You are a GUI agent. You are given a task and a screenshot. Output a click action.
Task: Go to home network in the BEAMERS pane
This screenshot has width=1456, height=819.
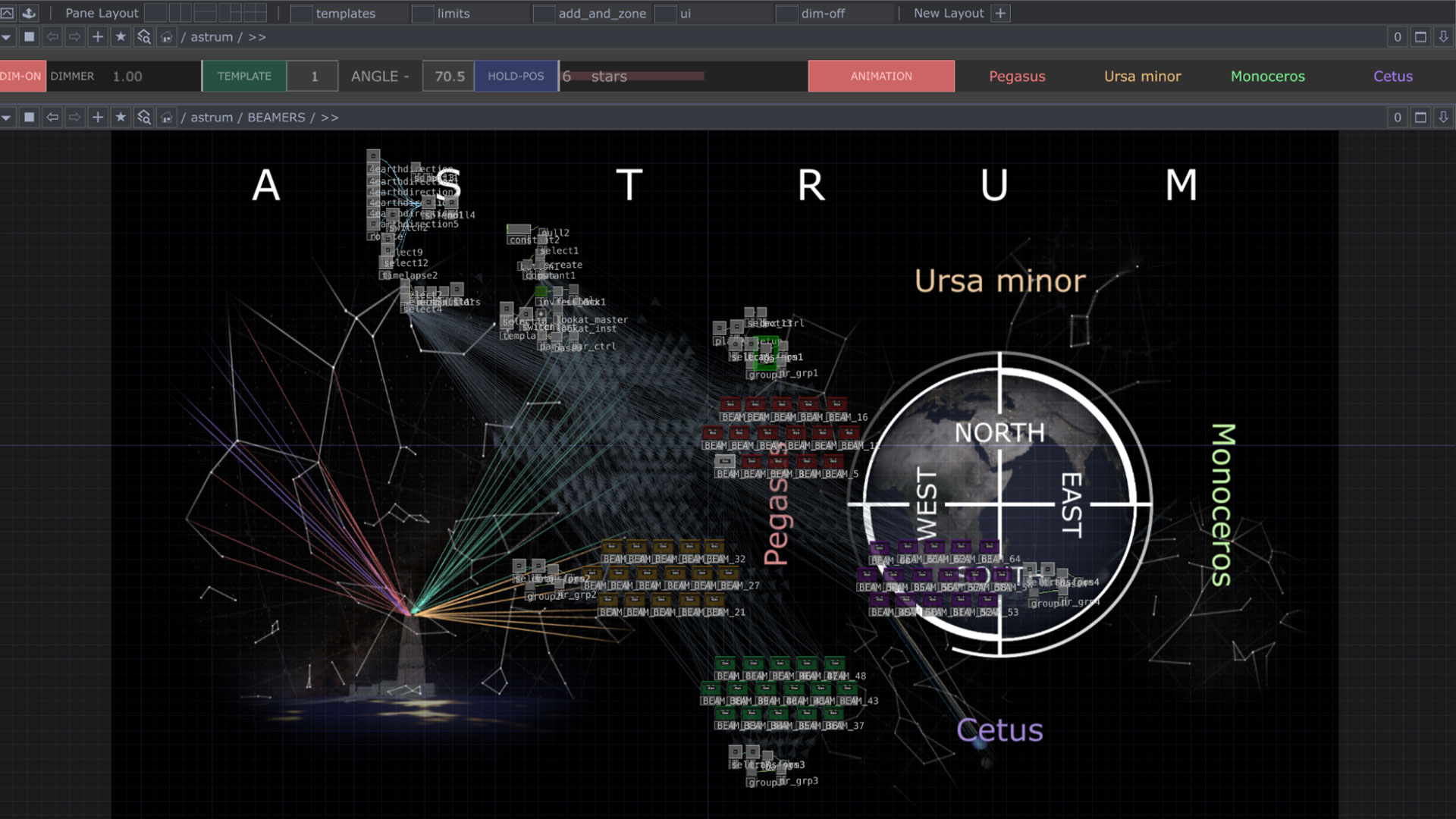point(167,118)
